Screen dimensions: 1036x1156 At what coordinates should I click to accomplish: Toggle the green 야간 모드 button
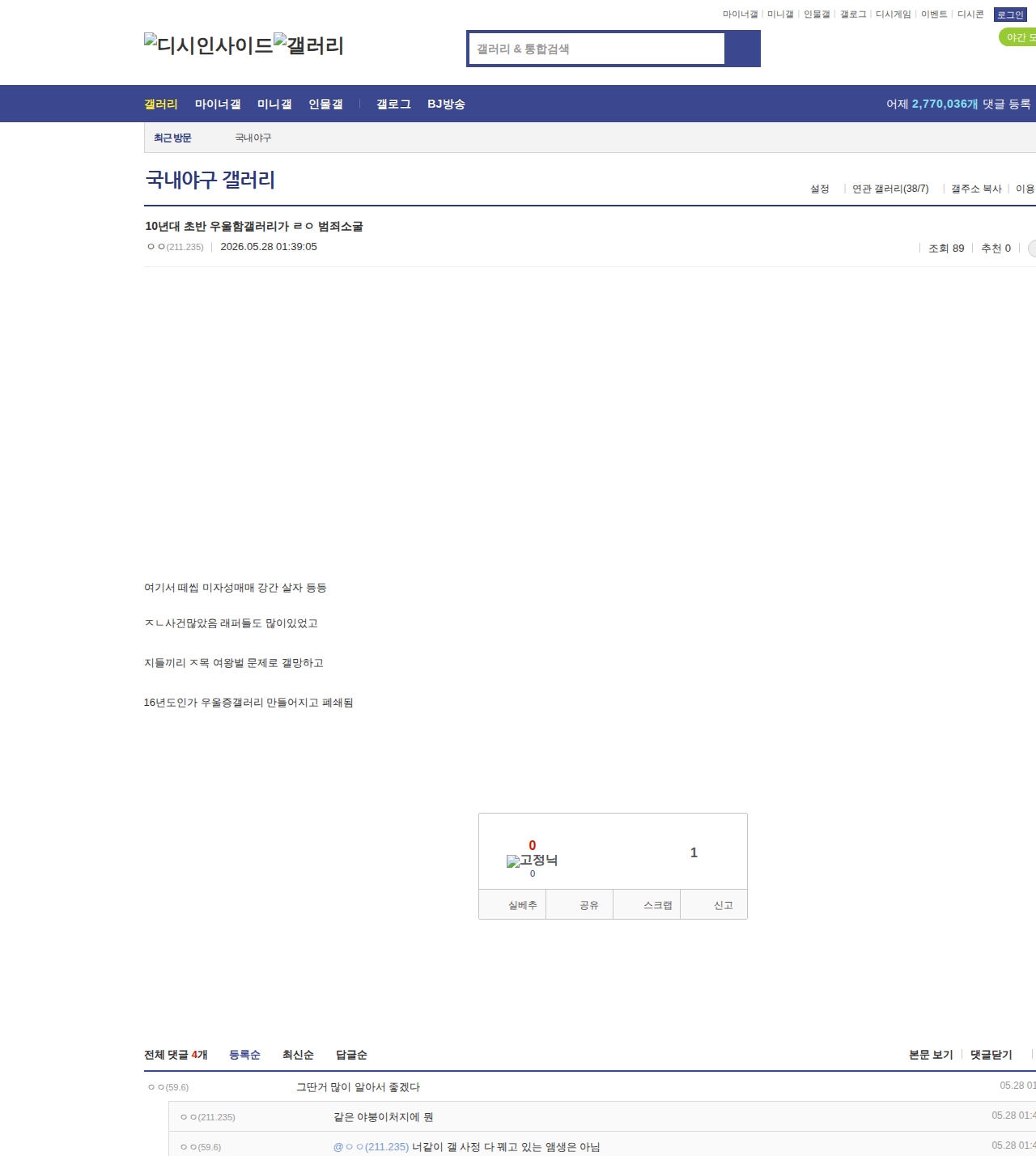pyautogui.click(x=1018, y=37)
